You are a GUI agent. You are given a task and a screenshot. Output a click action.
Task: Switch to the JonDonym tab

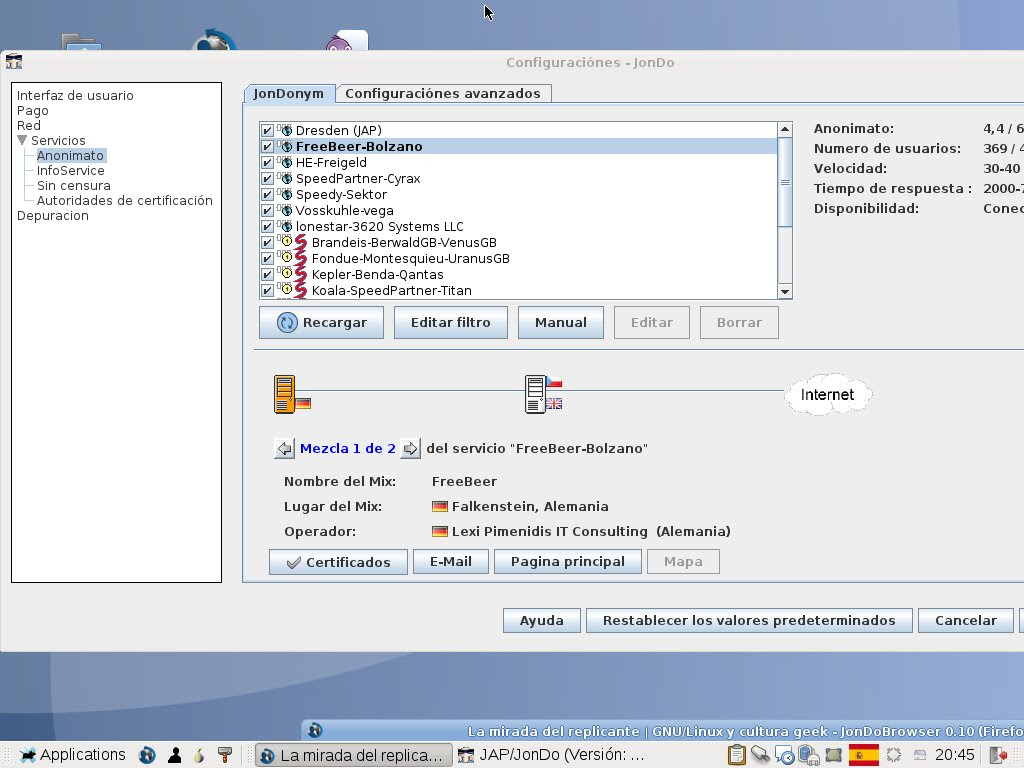point(289,93)
